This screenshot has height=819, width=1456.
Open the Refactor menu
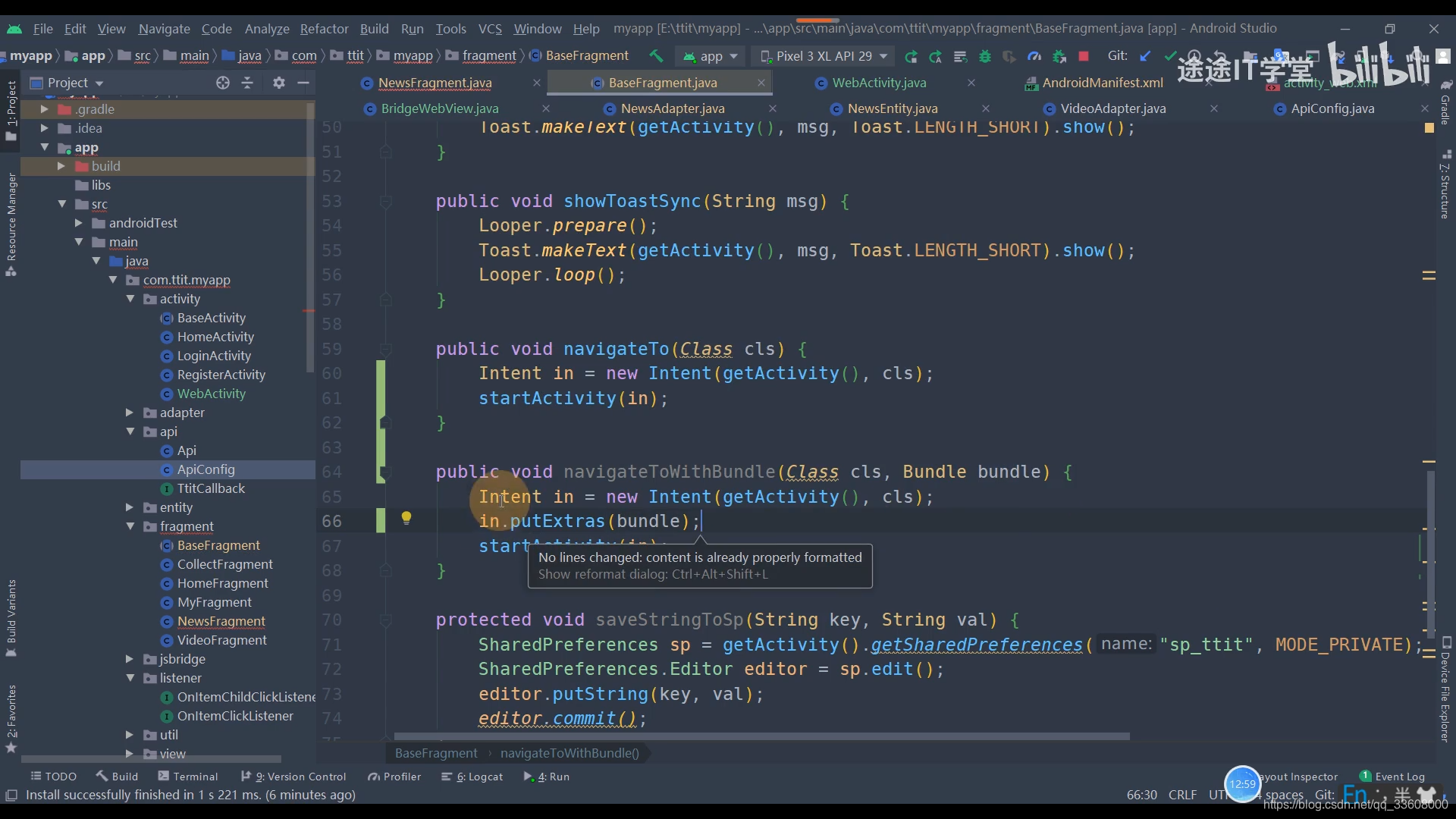click(324, 29)
